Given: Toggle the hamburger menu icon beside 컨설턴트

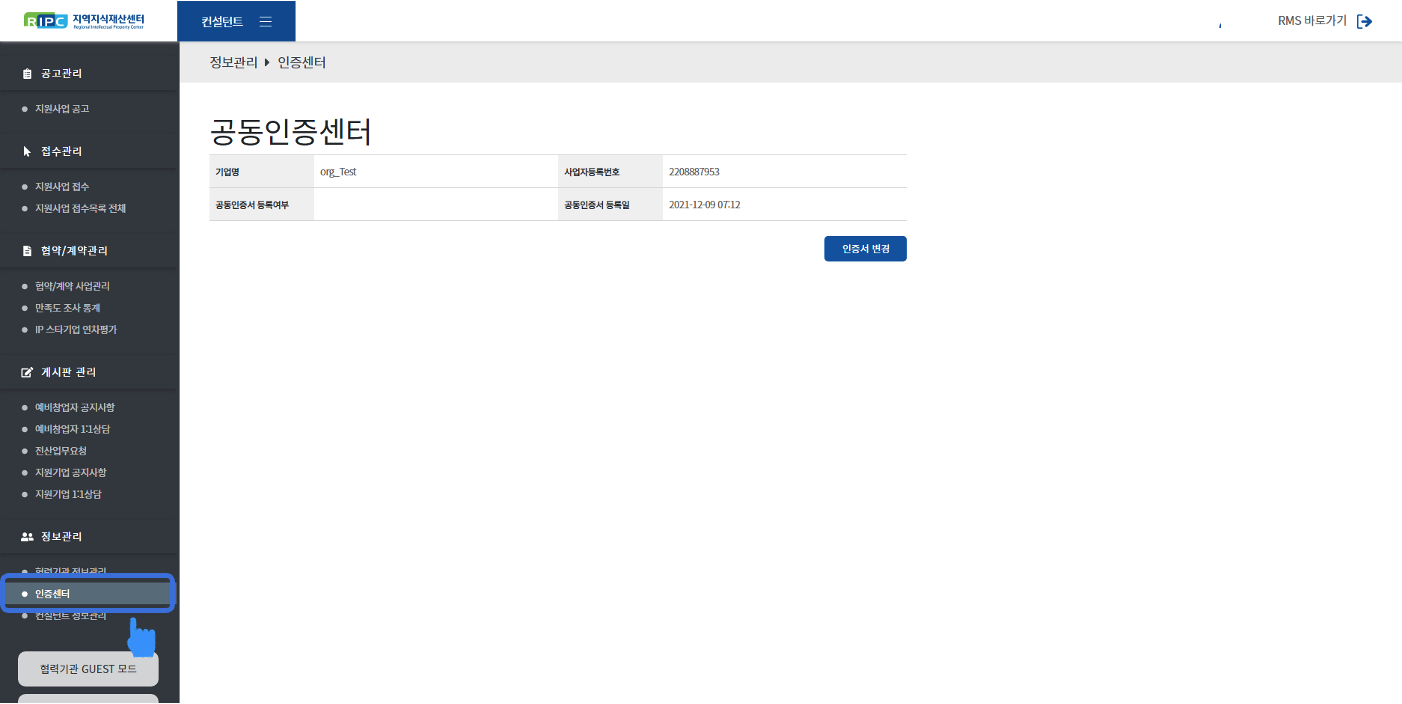Looking at the screenshot, I should (x=265, y=21).
